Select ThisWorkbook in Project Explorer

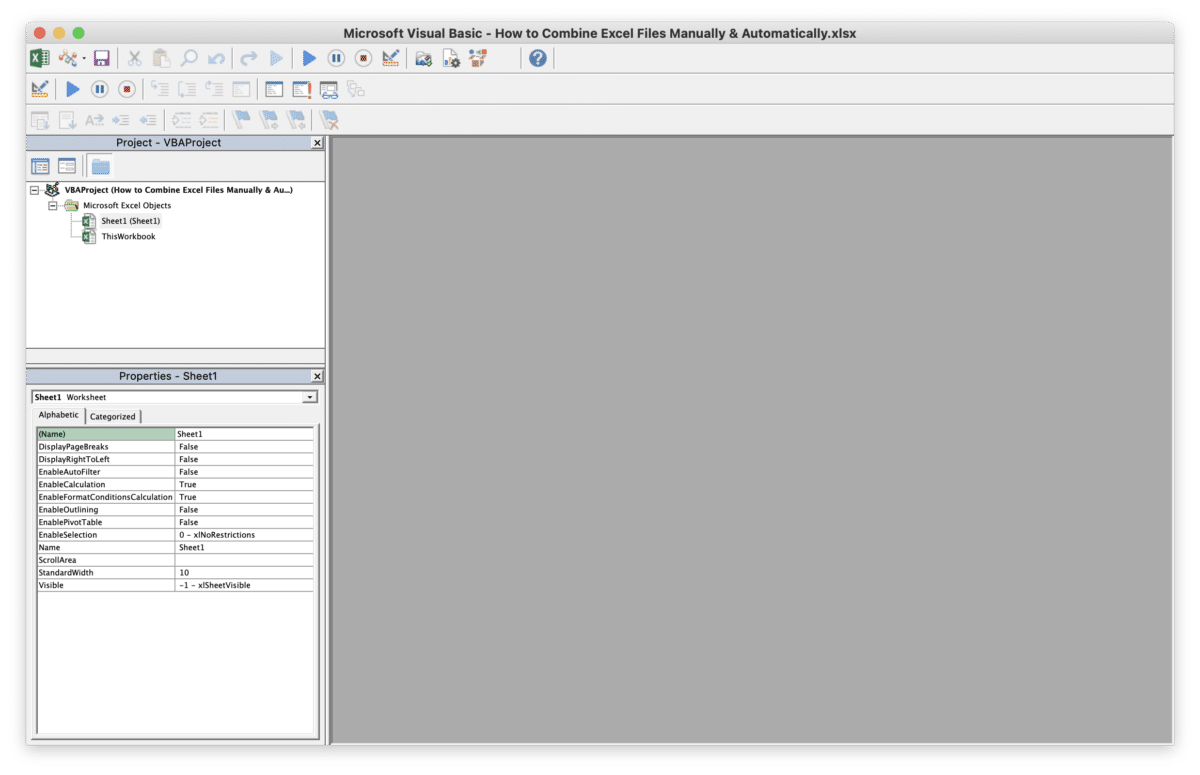pos(127,236)
